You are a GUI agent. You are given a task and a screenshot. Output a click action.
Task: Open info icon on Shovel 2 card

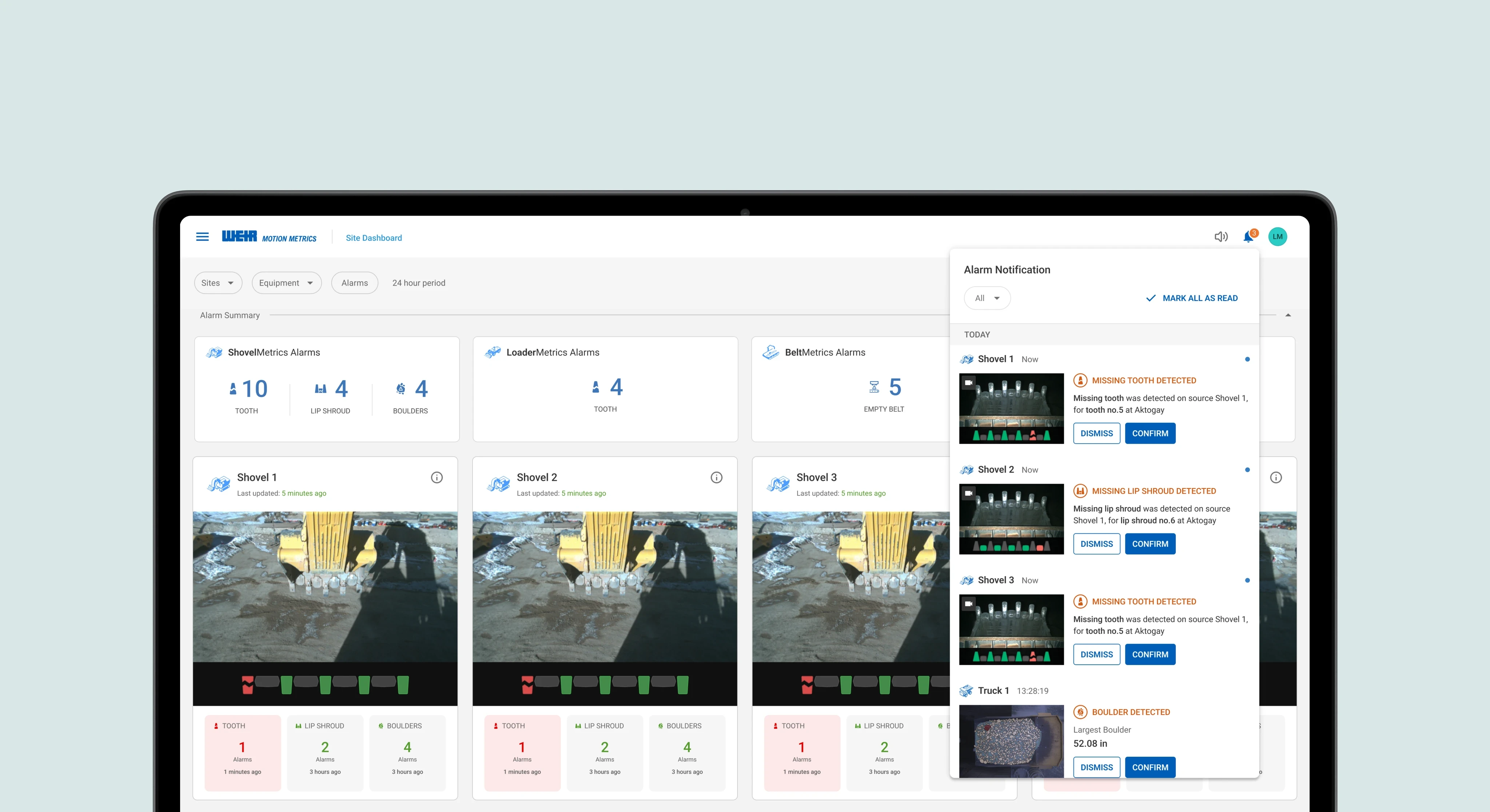coord(716,478)
